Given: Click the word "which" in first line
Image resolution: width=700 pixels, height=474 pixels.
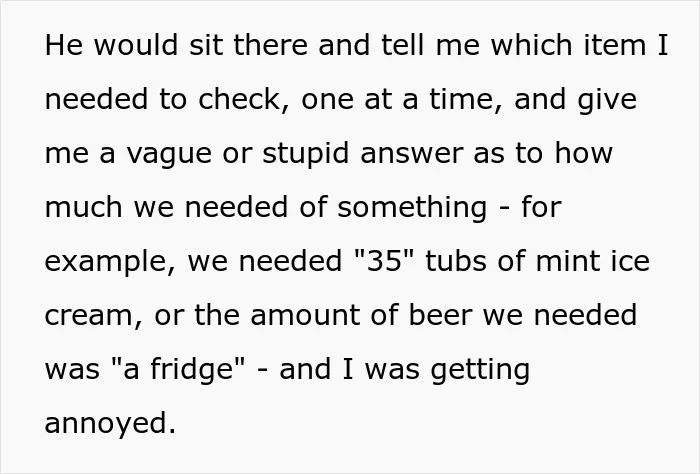Looking at the screenshot, I should pyautogui.click(x=531, y=45).
